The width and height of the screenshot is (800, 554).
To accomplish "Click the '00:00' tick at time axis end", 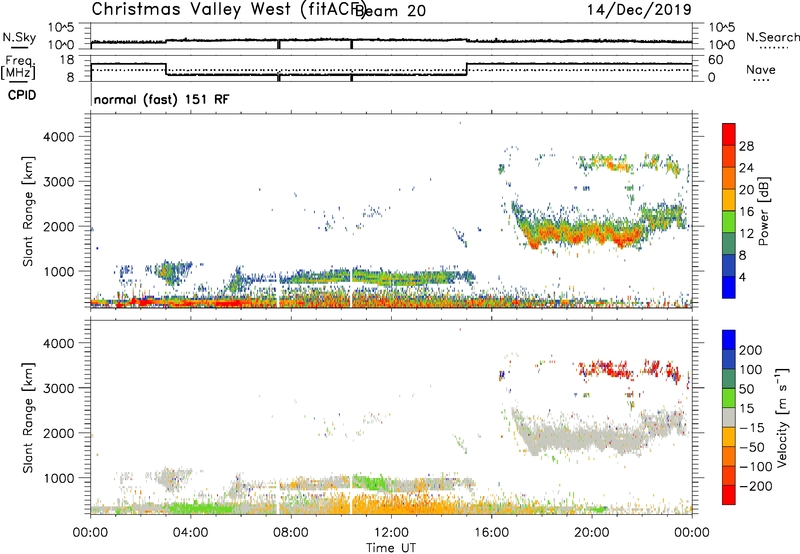I will click(692, 533).
